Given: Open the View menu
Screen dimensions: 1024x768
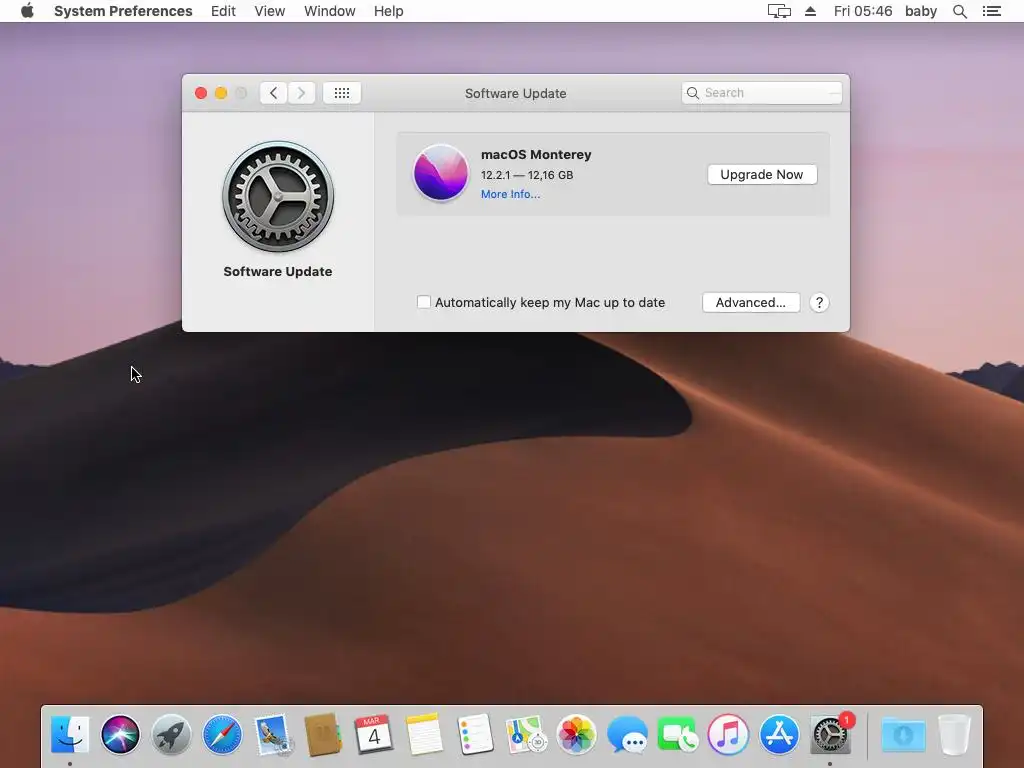Looking at the screenshot, I should [x=270, y=11].
